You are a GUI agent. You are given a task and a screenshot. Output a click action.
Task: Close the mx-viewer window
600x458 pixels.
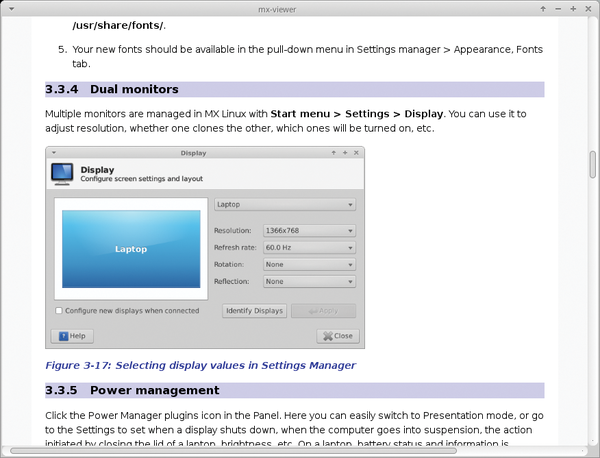tap(589, 9)
